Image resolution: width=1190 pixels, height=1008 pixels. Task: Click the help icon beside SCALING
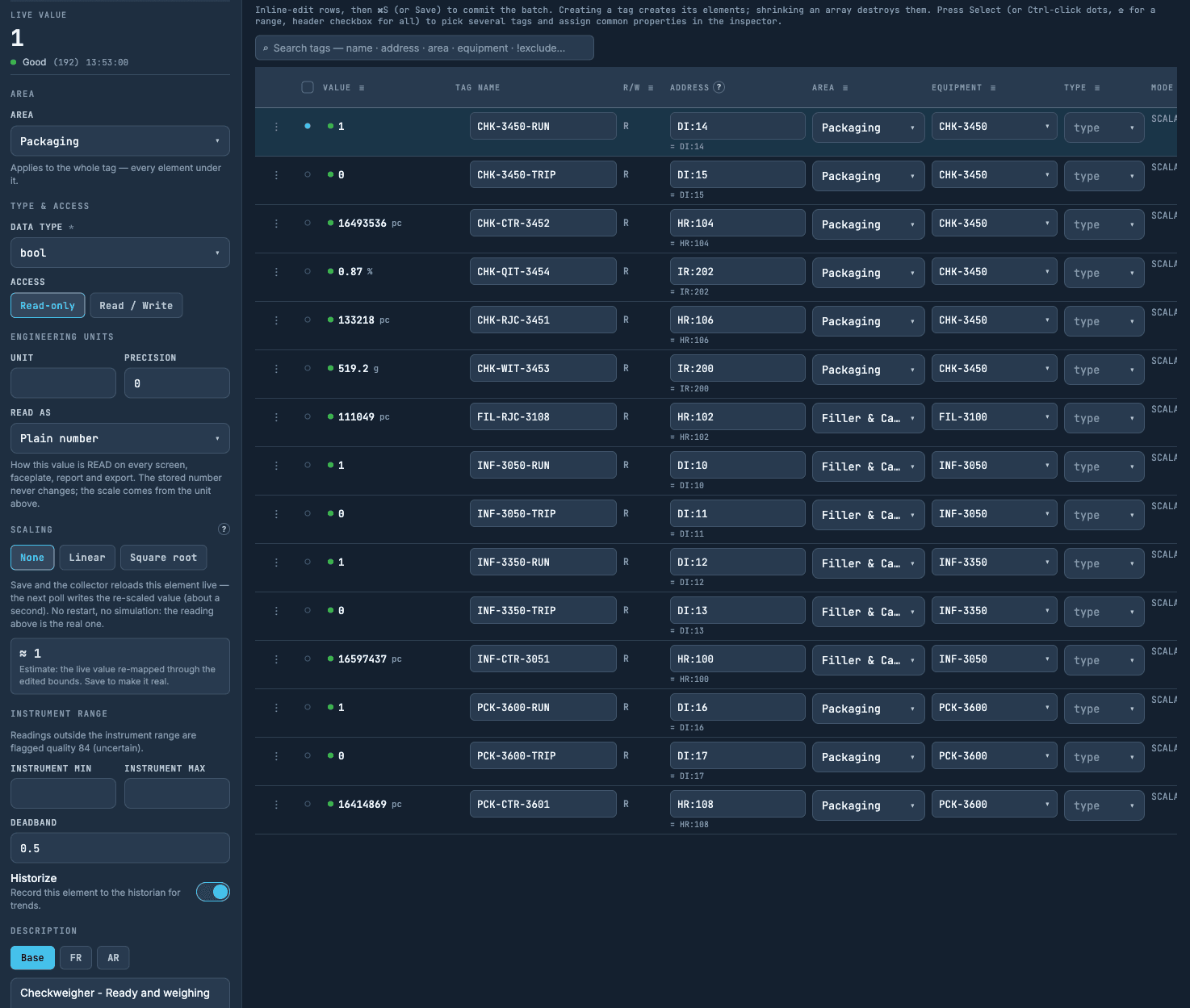224,529
